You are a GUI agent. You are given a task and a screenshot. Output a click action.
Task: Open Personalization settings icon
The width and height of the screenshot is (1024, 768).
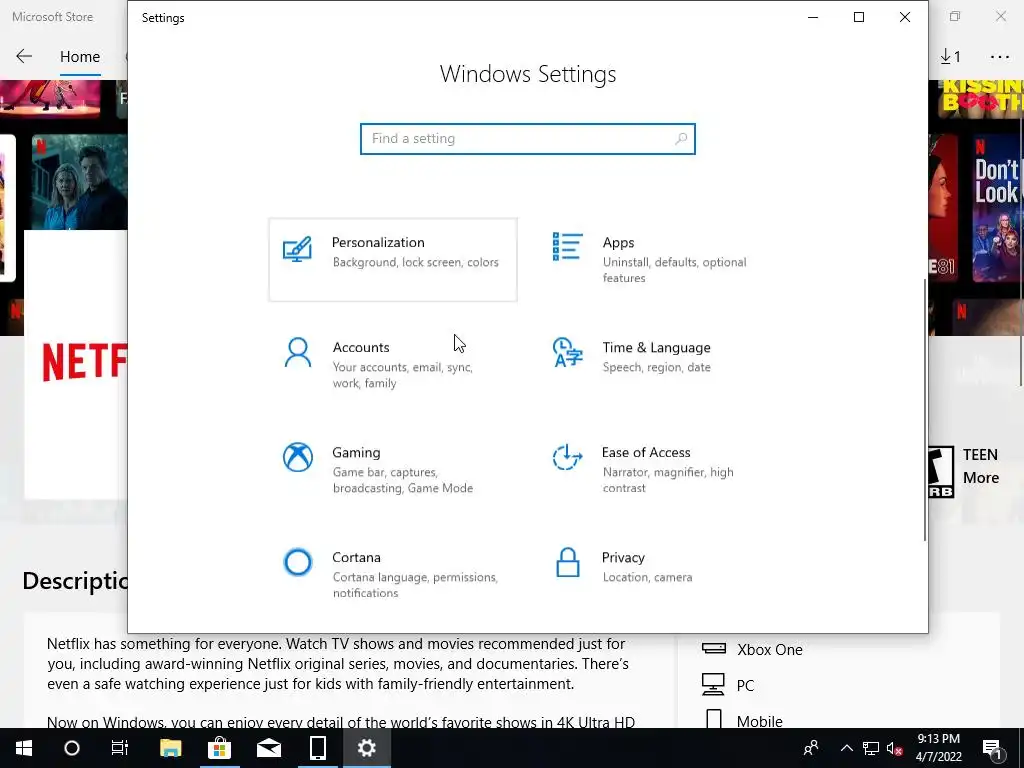(297, 249)
